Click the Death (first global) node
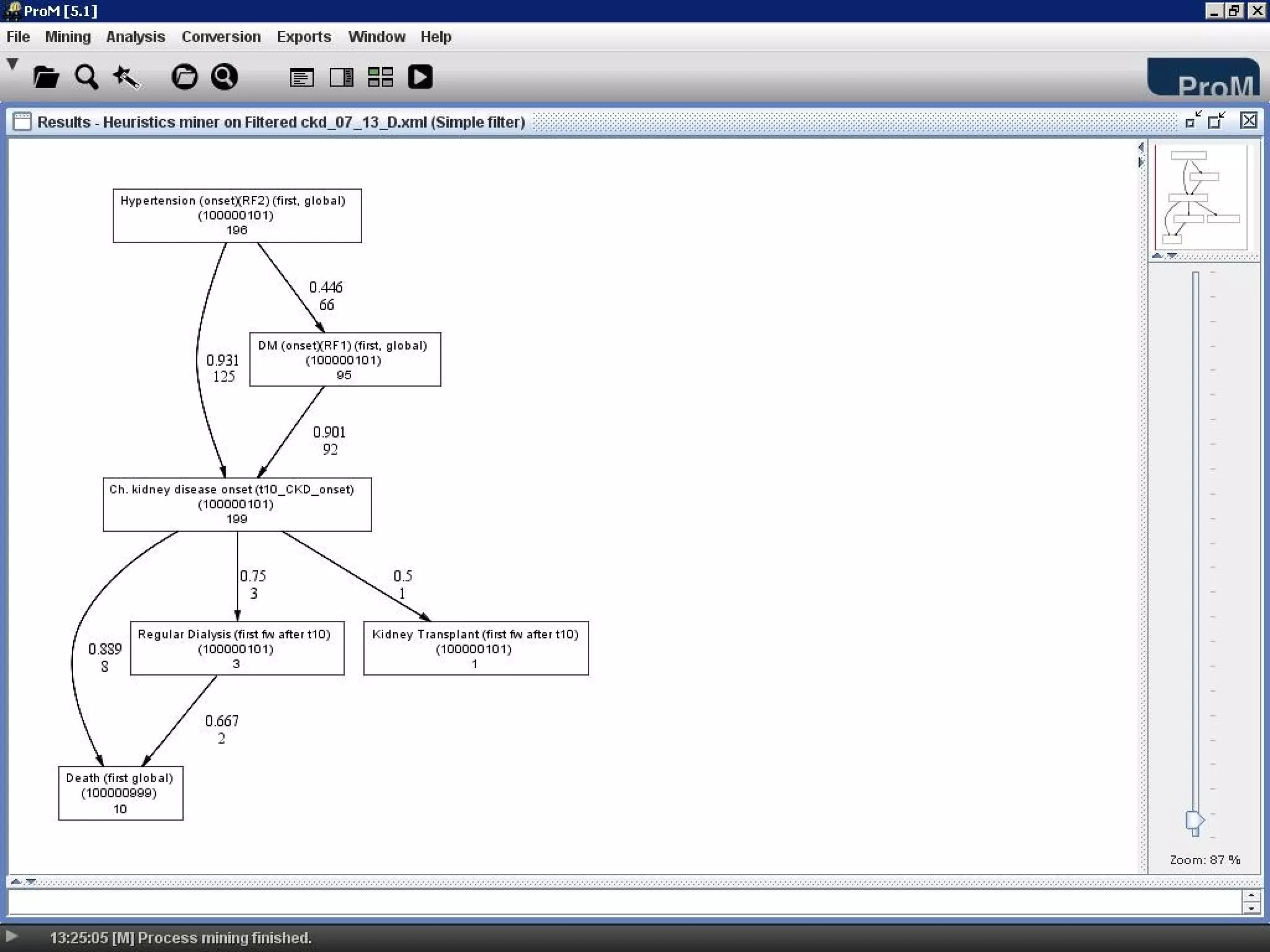Viewport: 1270px width, 952px height. [x=120, y=793]
